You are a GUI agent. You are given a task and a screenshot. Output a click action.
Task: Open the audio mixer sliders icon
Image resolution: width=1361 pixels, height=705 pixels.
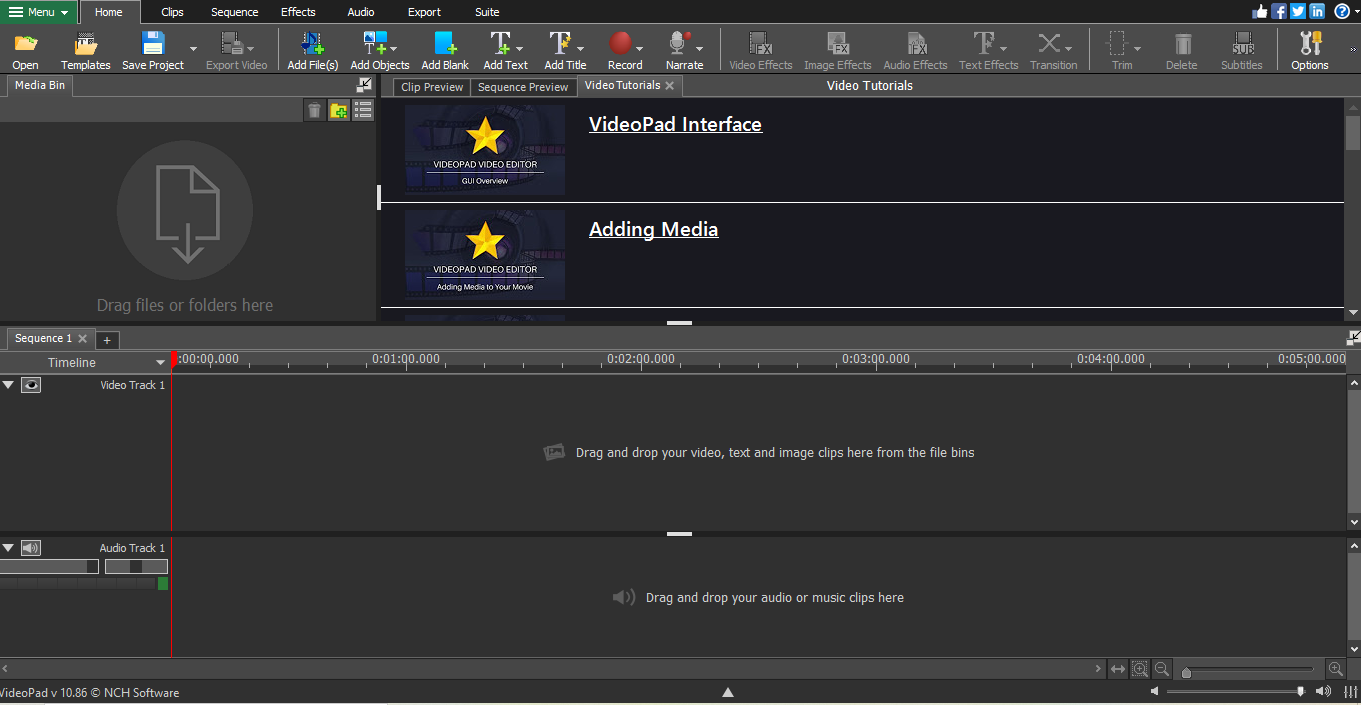(1349, 692)
